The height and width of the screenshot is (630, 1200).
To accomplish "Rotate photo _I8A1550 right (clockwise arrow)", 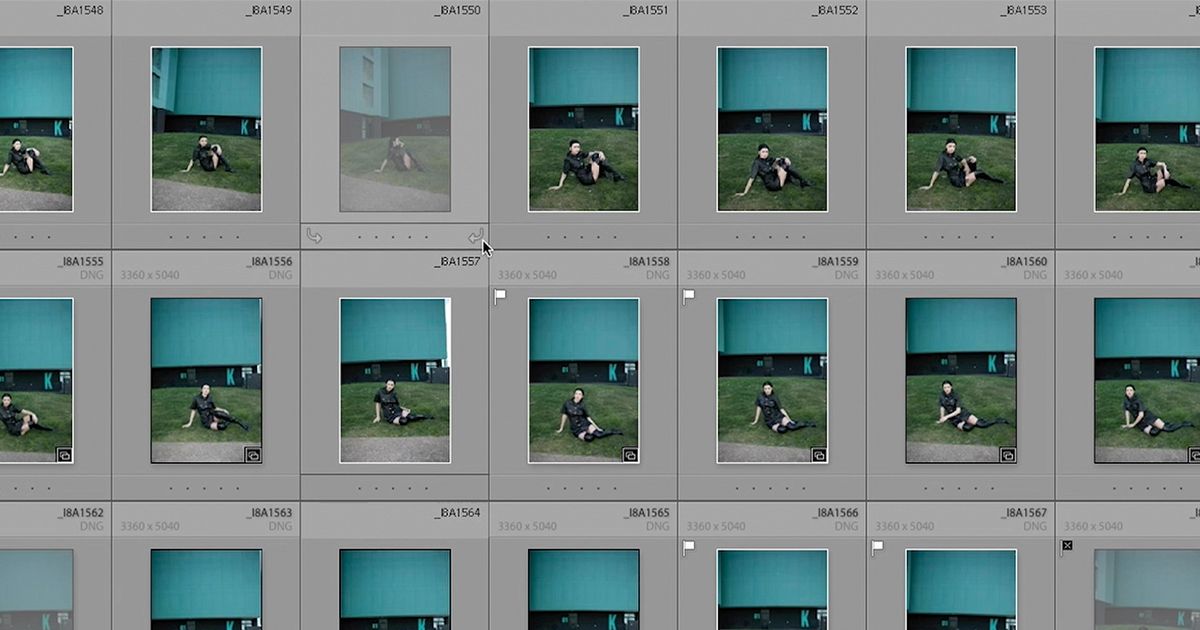I will pos(476,237).
